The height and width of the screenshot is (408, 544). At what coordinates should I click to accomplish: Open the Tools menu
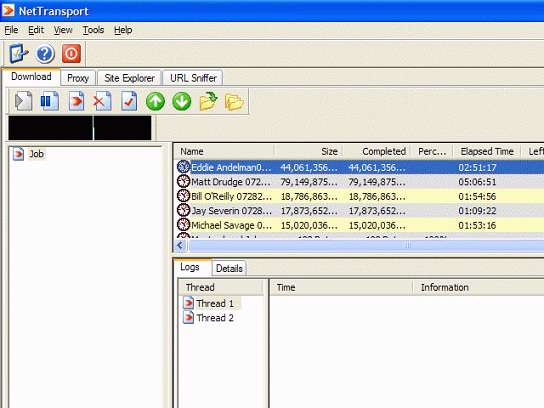(93, 30)
